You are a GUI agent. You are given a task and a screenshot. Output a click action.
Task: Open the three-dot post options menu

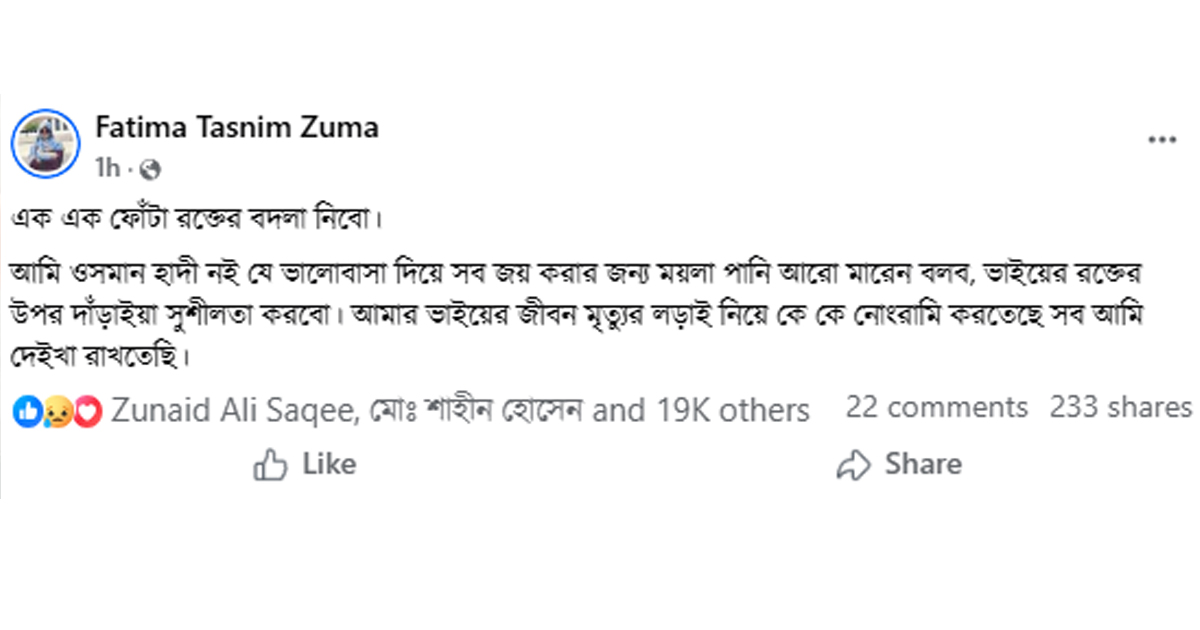tap(1161, 142)
